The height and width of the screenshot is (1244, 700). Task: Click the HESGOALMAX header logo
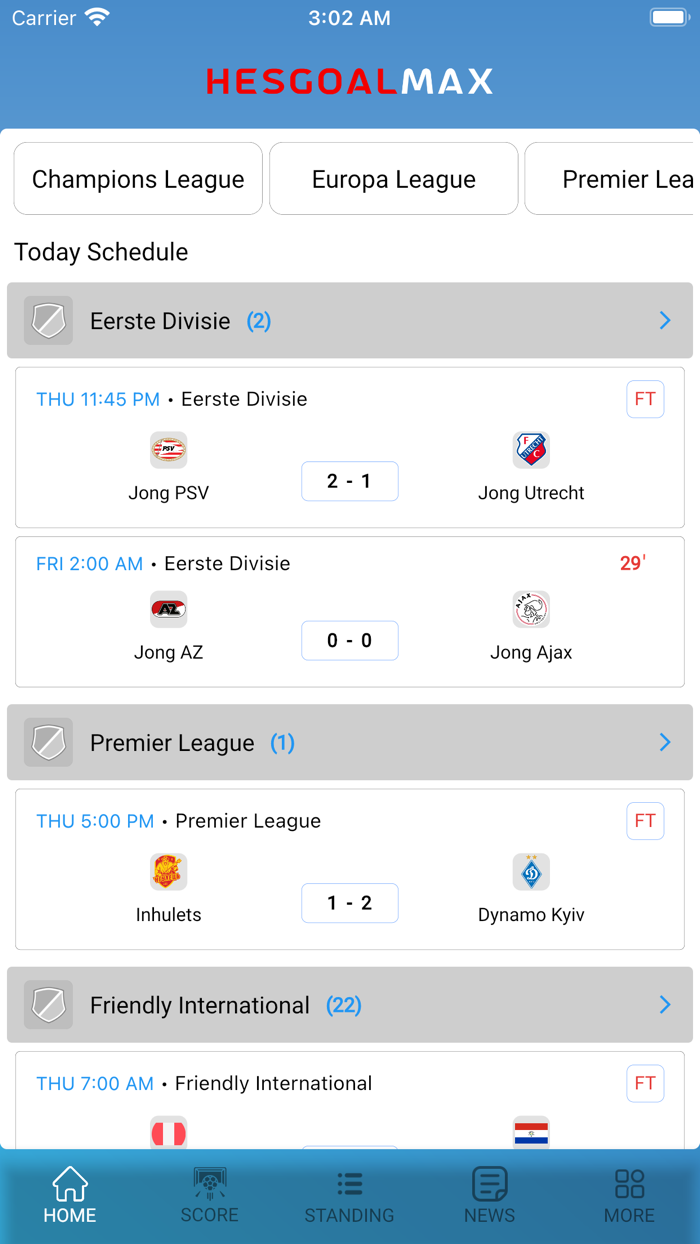[x=349, y=82]
